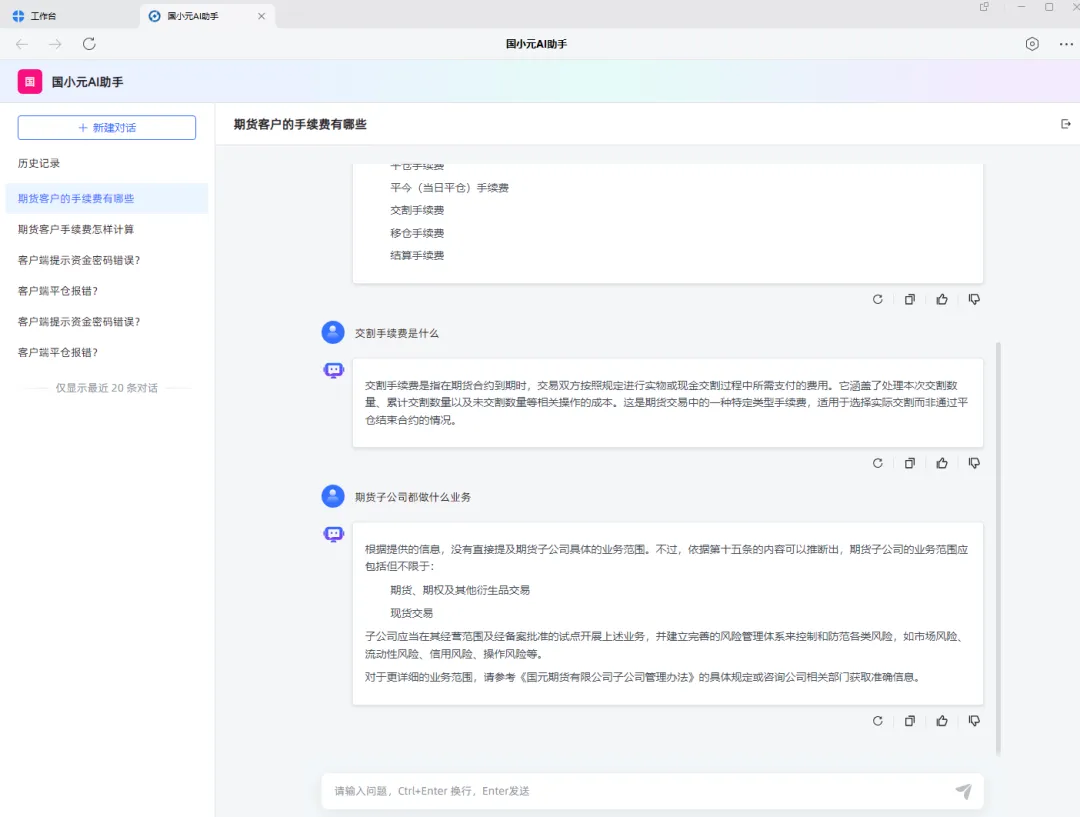
Task: Copy the last answer about 期货子公司
Action: point(910,721)
